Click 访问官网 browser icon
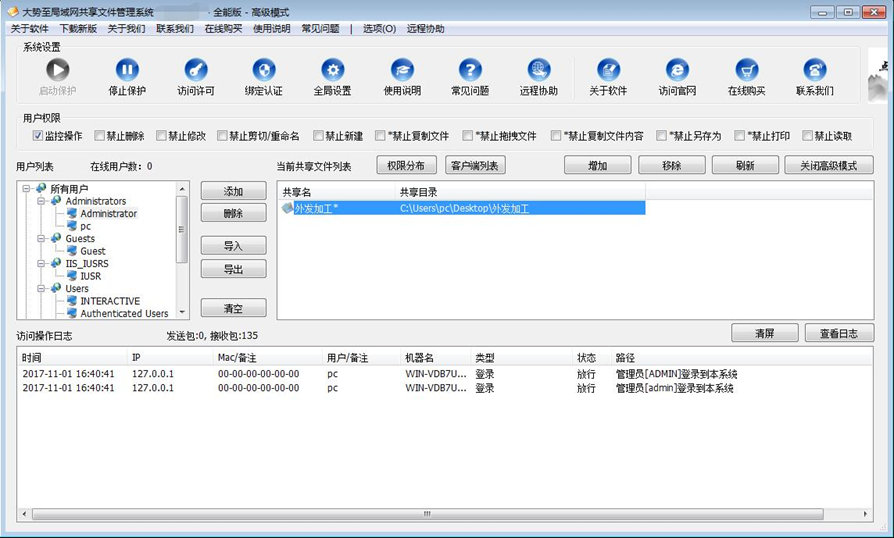 (677, 70)
